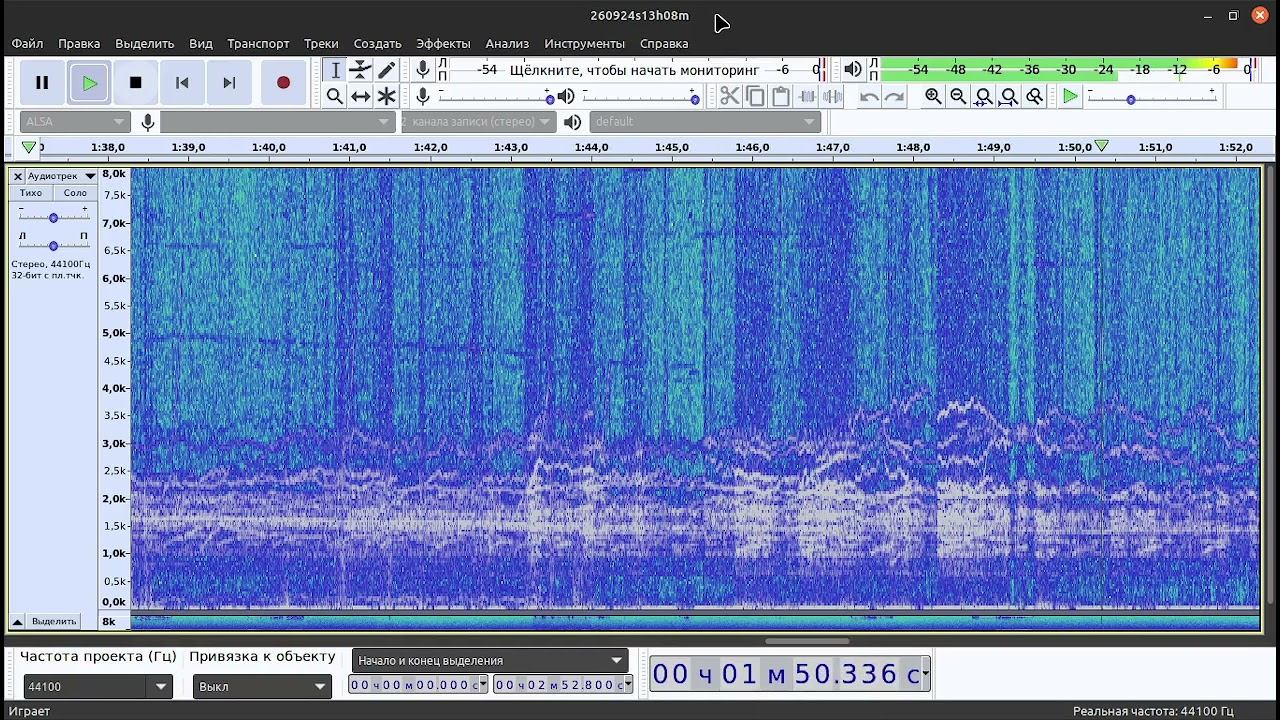The height and width of the screenshot is (720, 1280).
Task: Select the Draw (pencil) tool
Action: [x=387, y=70]
